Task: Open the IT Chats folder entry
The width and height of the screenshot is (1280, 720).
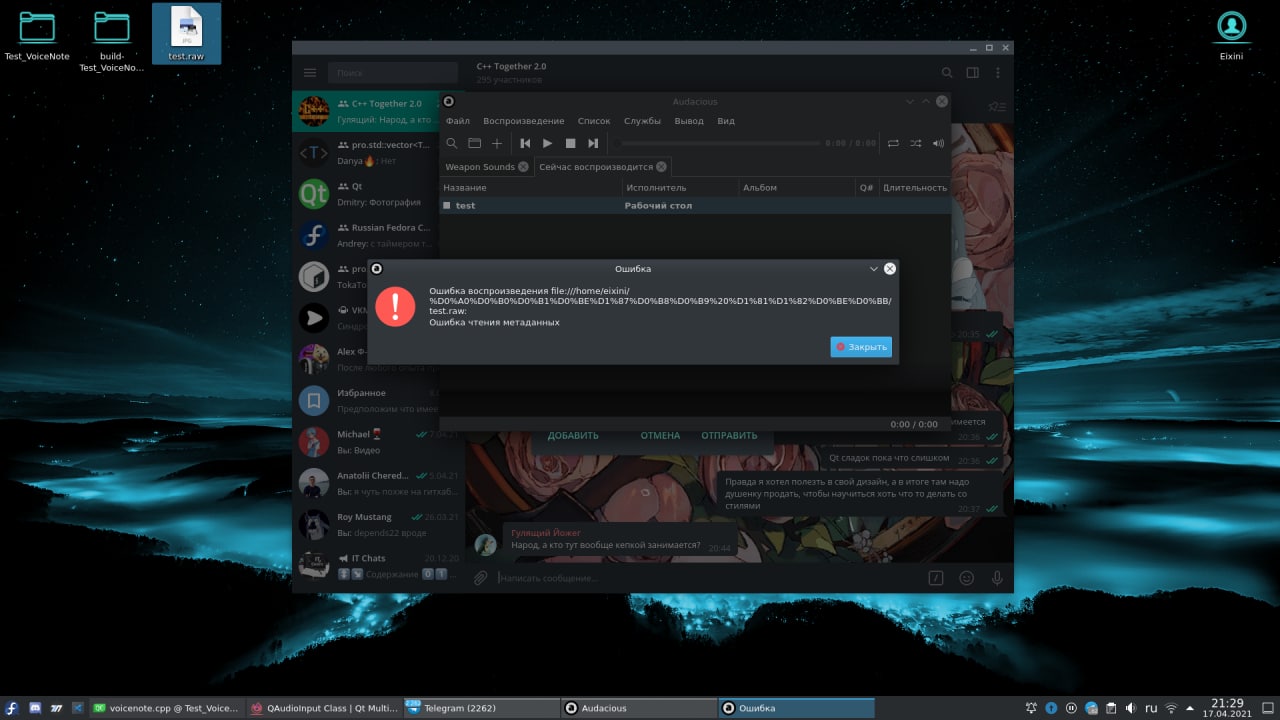Action: (x=378, y=565)
